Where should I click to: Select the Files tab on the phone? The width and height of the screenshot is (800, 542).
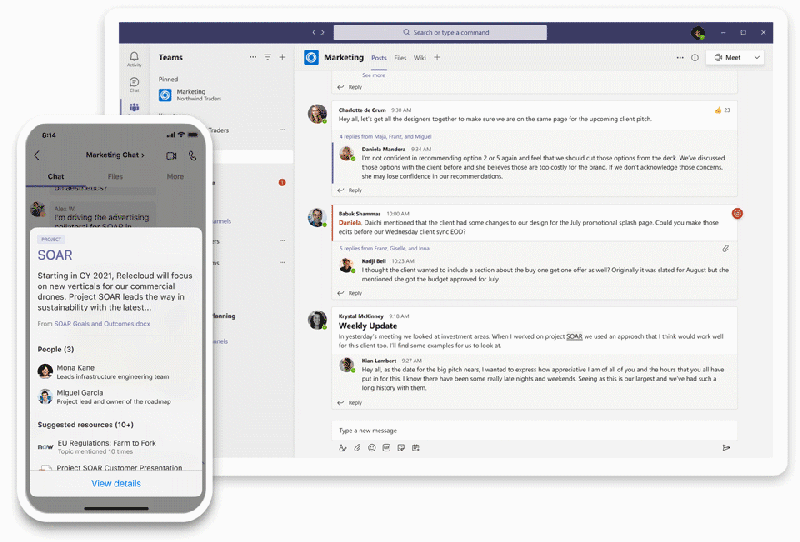115,177
